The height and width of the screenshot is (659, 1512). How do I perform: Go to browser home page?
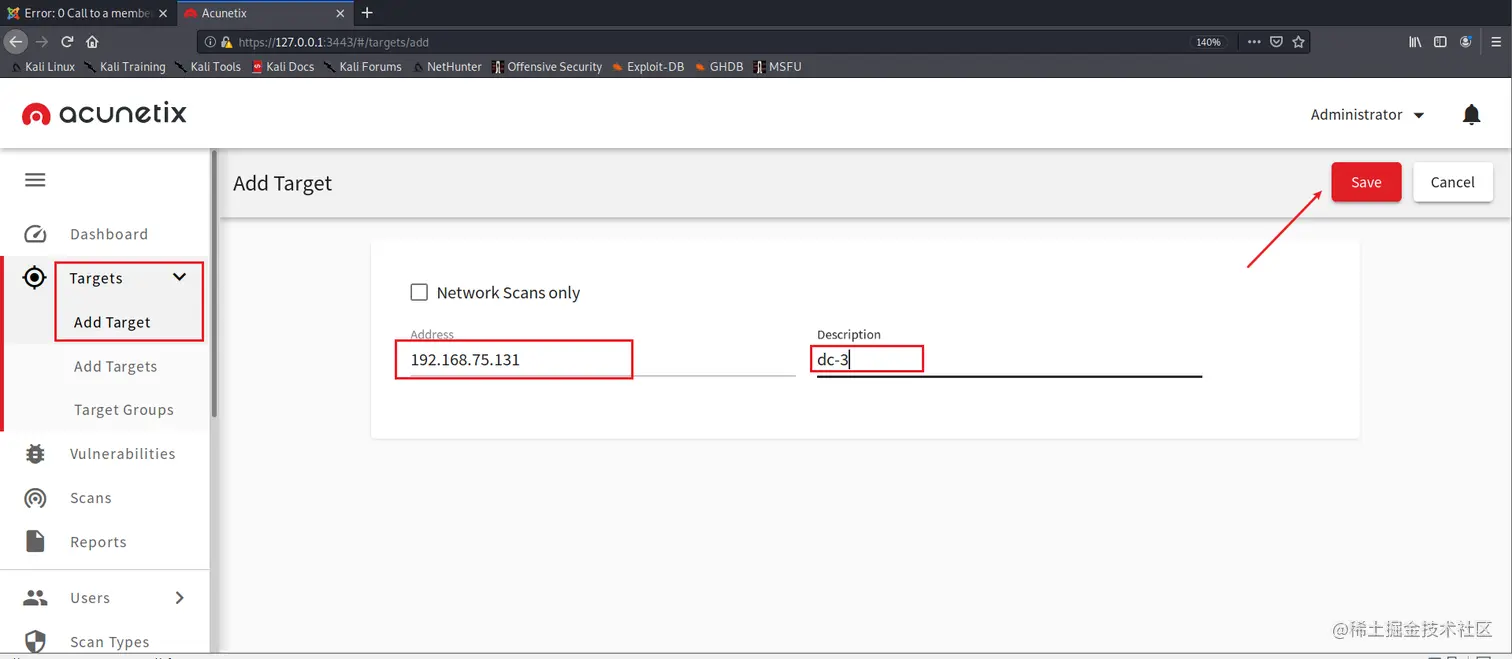[92, 42]
